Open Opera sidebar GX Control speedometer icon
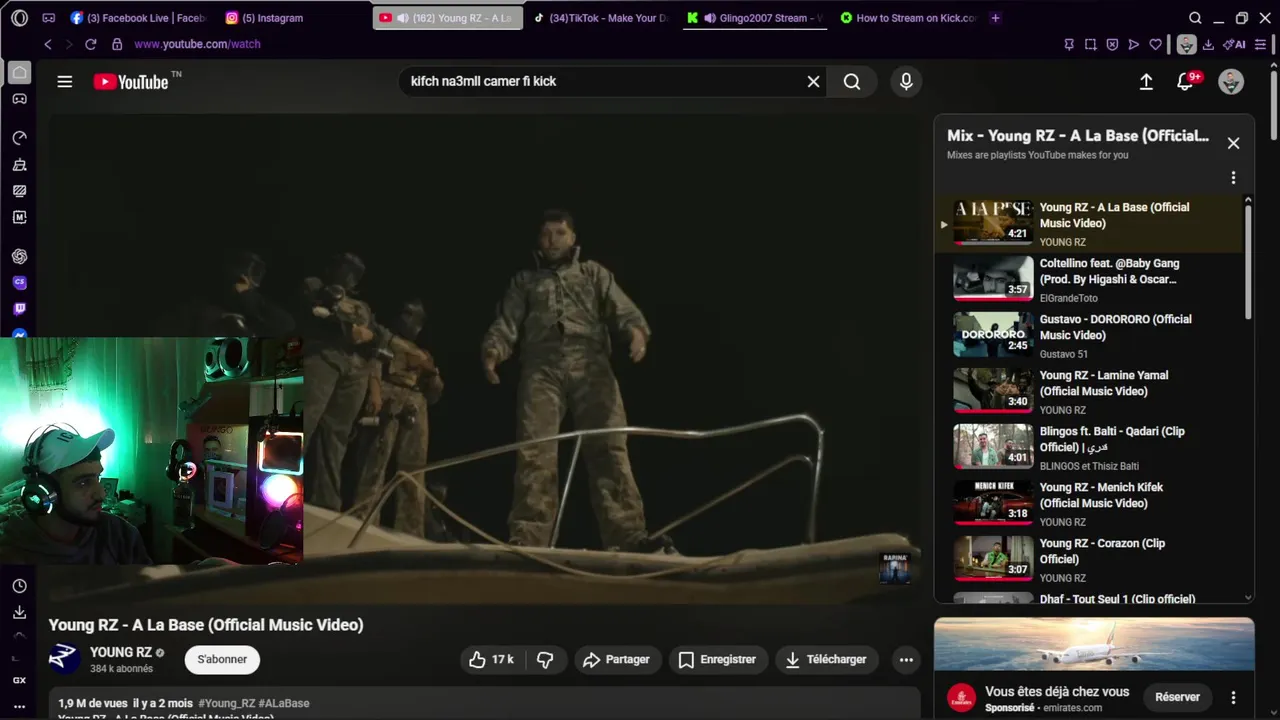The height and width of the screenshot is (720, 1280). [19, 138]
